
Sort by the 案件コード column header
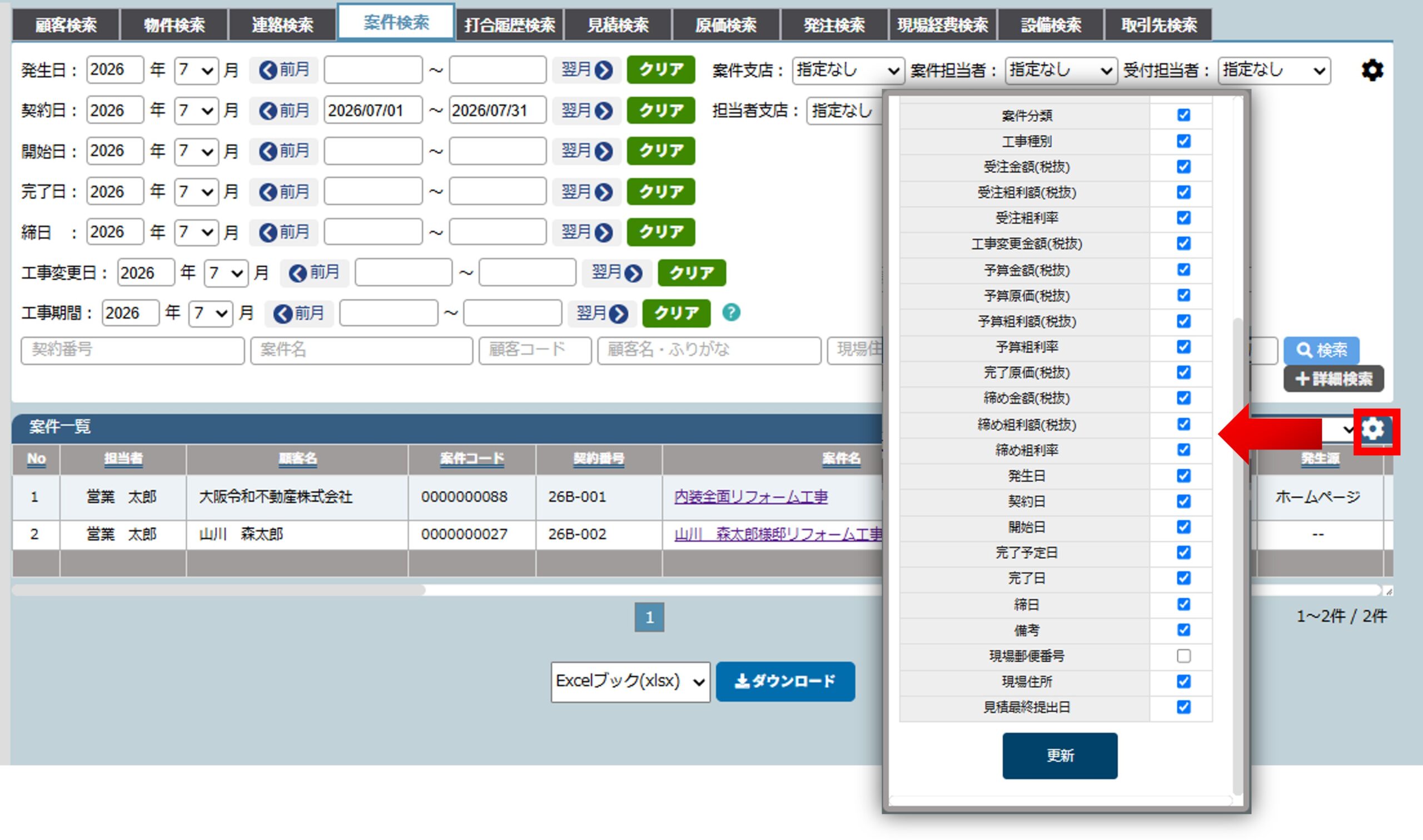(472, 458)
